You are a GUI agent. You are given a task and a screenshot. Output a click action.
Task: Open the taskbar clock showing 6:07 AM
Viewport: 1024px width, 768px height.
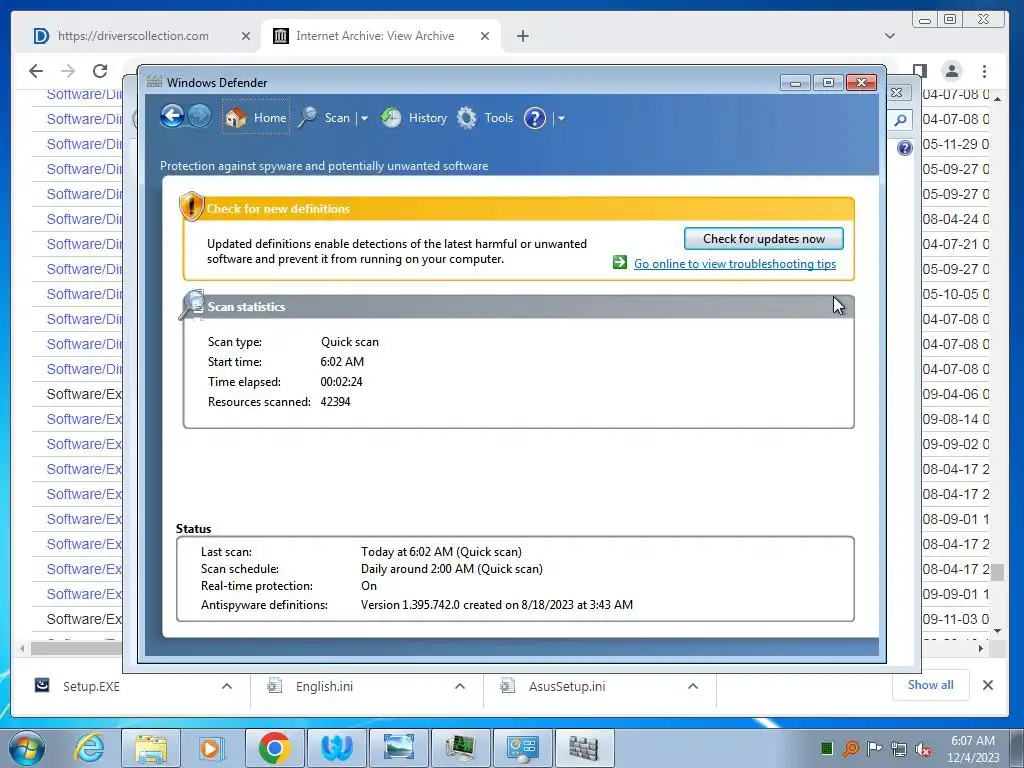(973, 748)
